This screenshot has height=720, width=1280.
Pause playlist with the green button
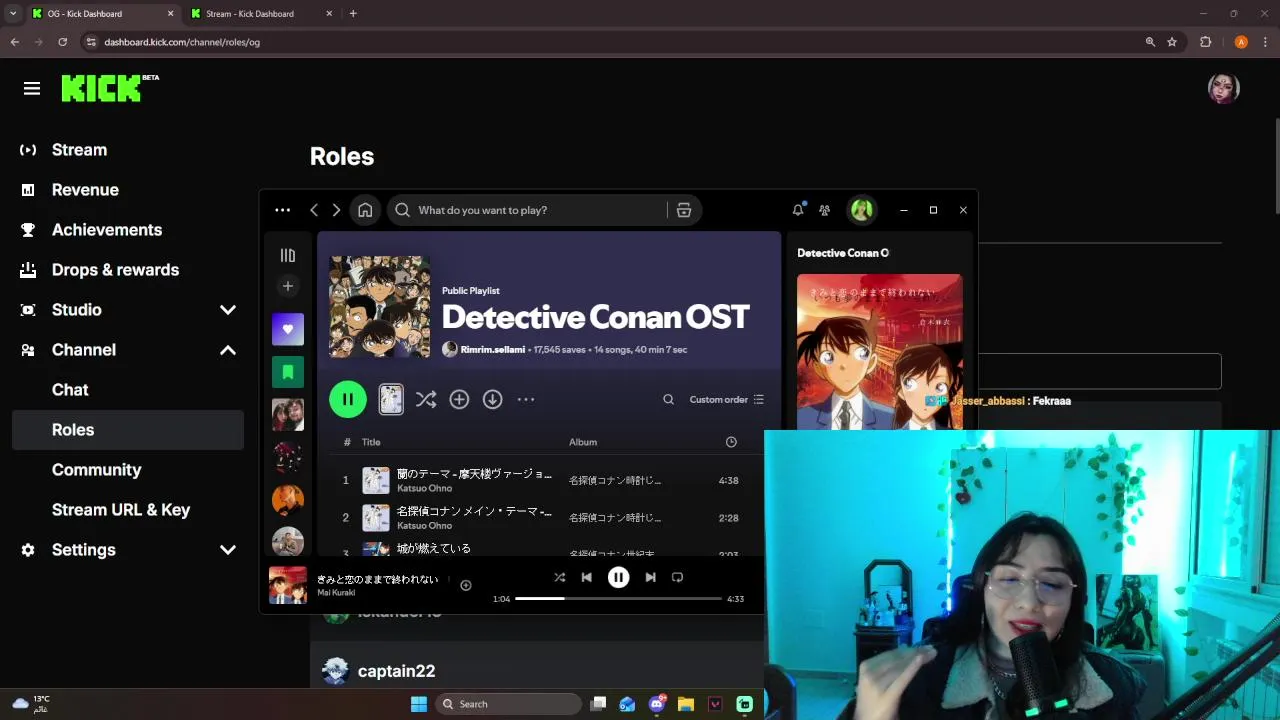[x=348, y=399]
